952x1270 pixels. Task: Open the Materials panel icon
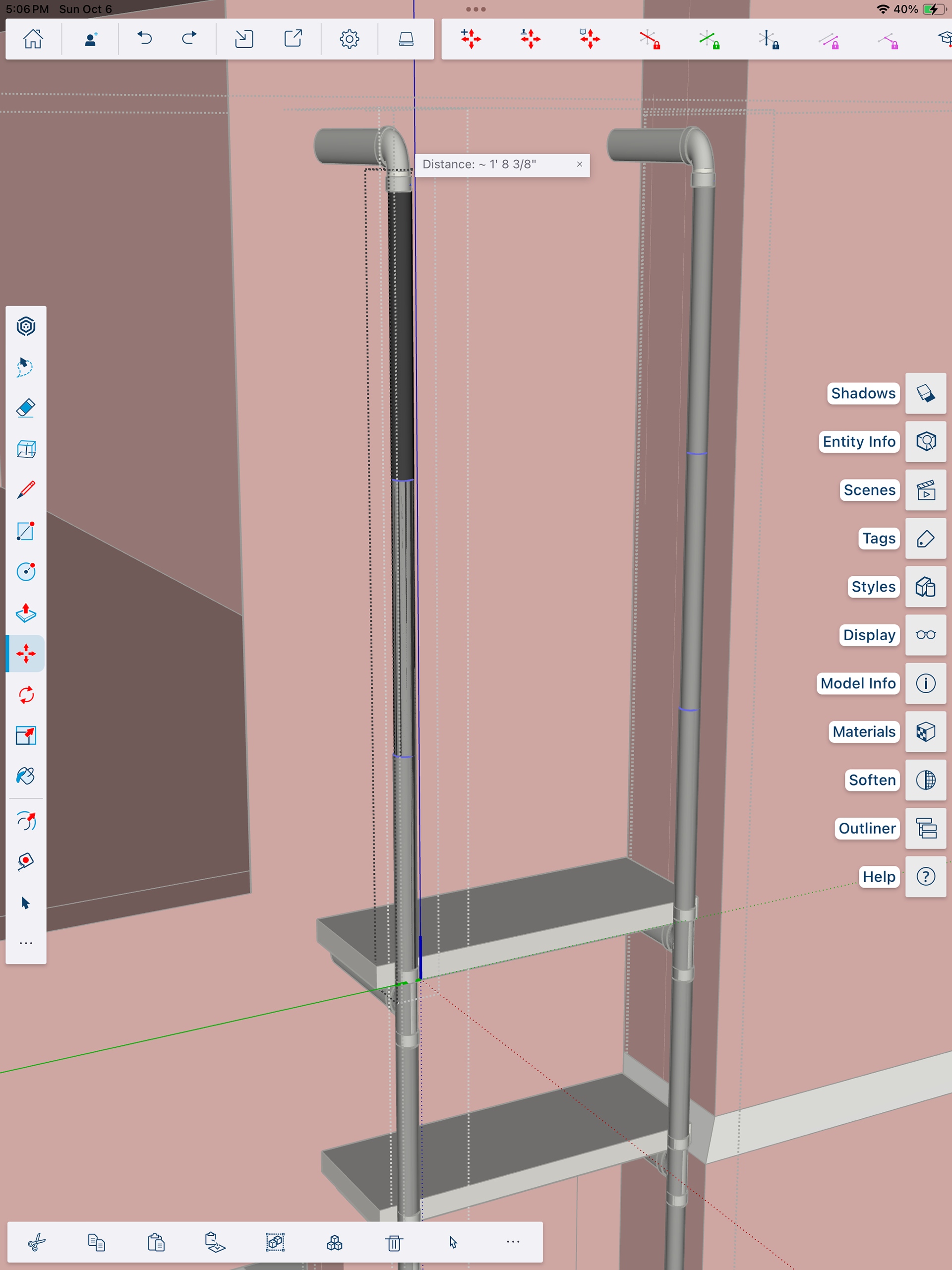(925, 731)
